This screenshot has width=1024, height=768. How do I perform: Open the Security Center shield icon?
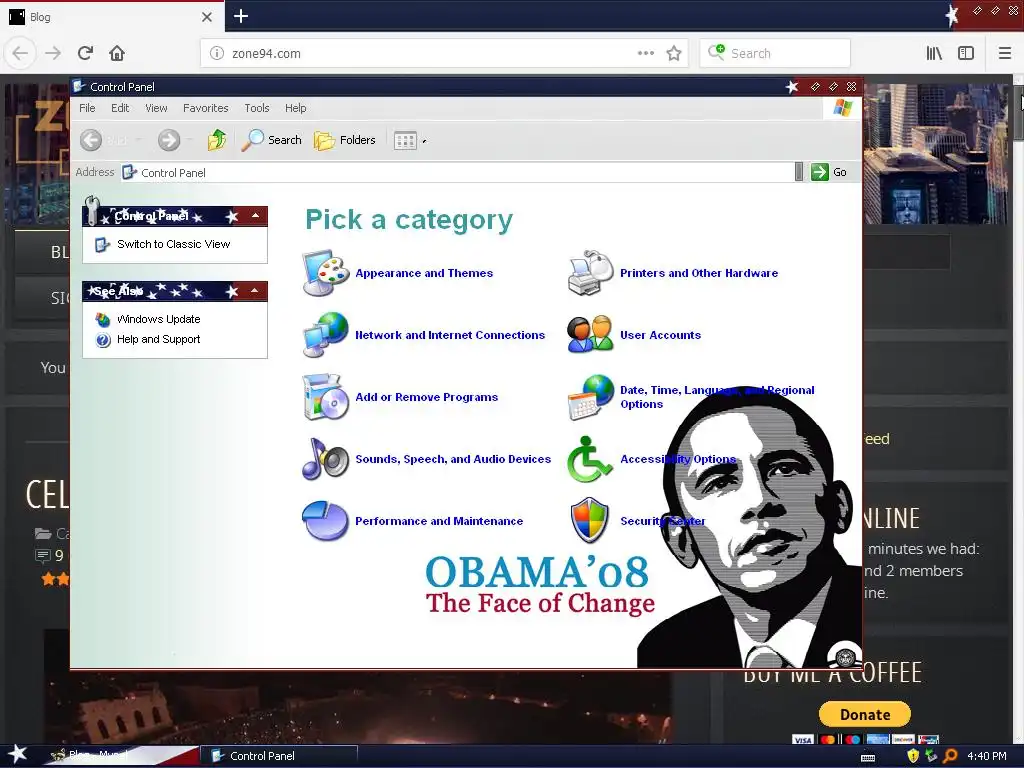(x=590, y=520)
